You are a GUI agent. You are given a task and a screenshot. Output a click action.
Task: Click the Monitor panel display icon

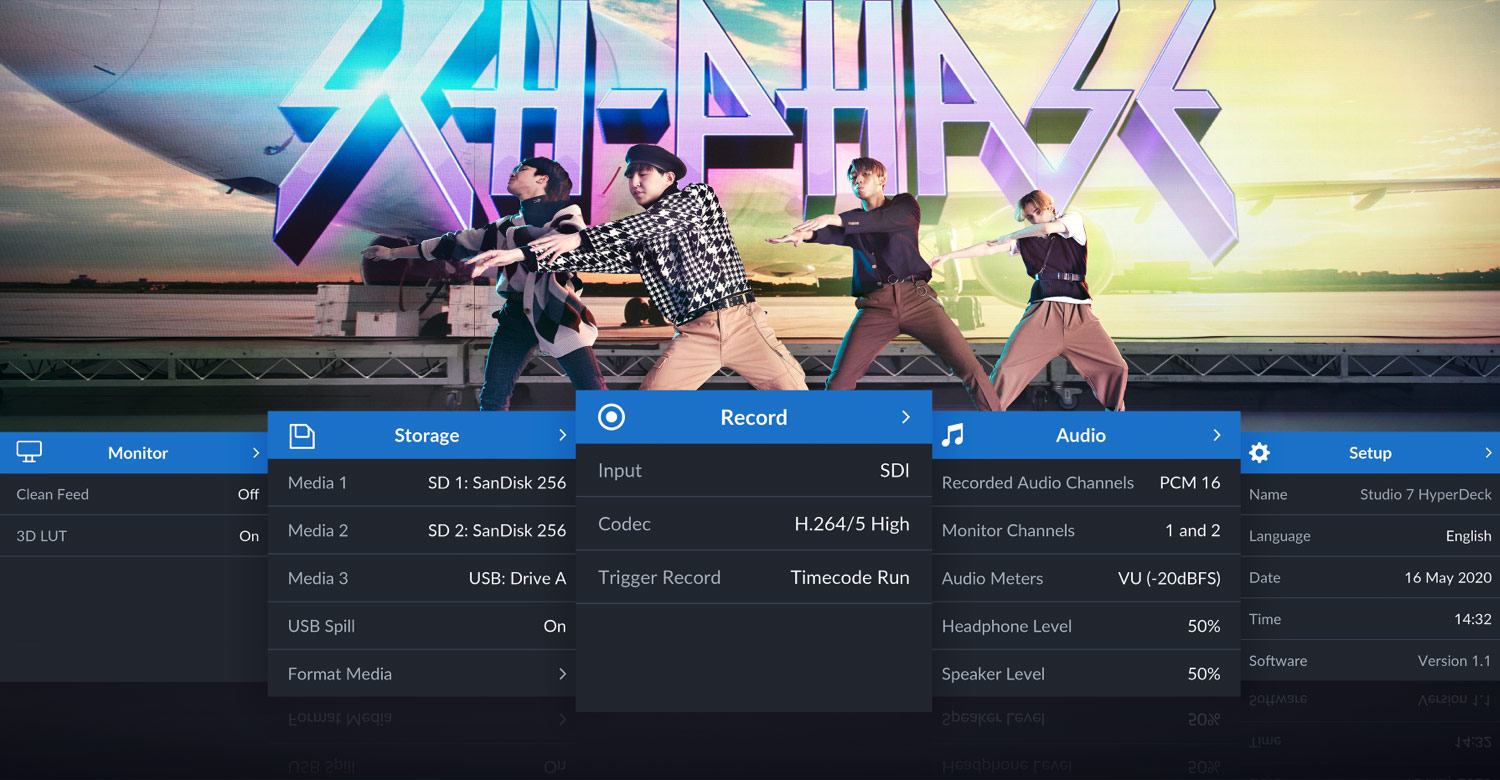tap(27, 452)
